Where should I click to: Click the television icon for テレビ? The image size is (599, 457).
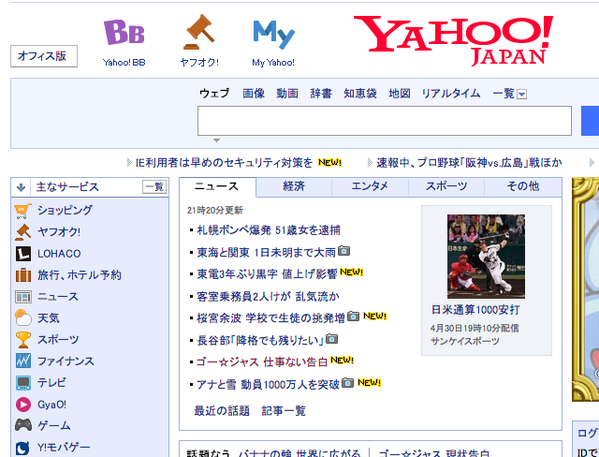coord(23,382)
